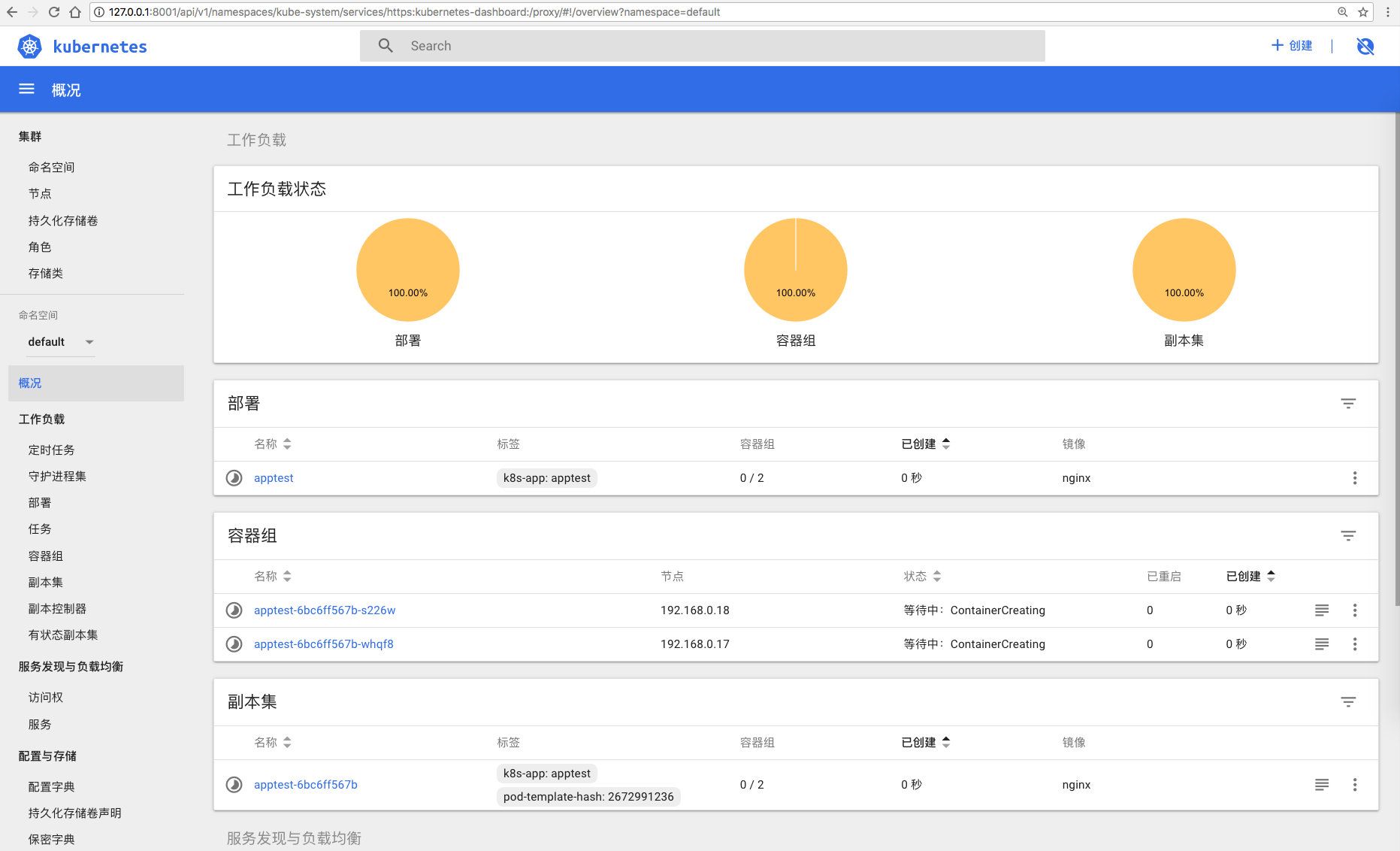View logs of pod apptest-6bc6ff567b-whqf8
This screenshot has height=851, width=1400.
pos(1322,644)
